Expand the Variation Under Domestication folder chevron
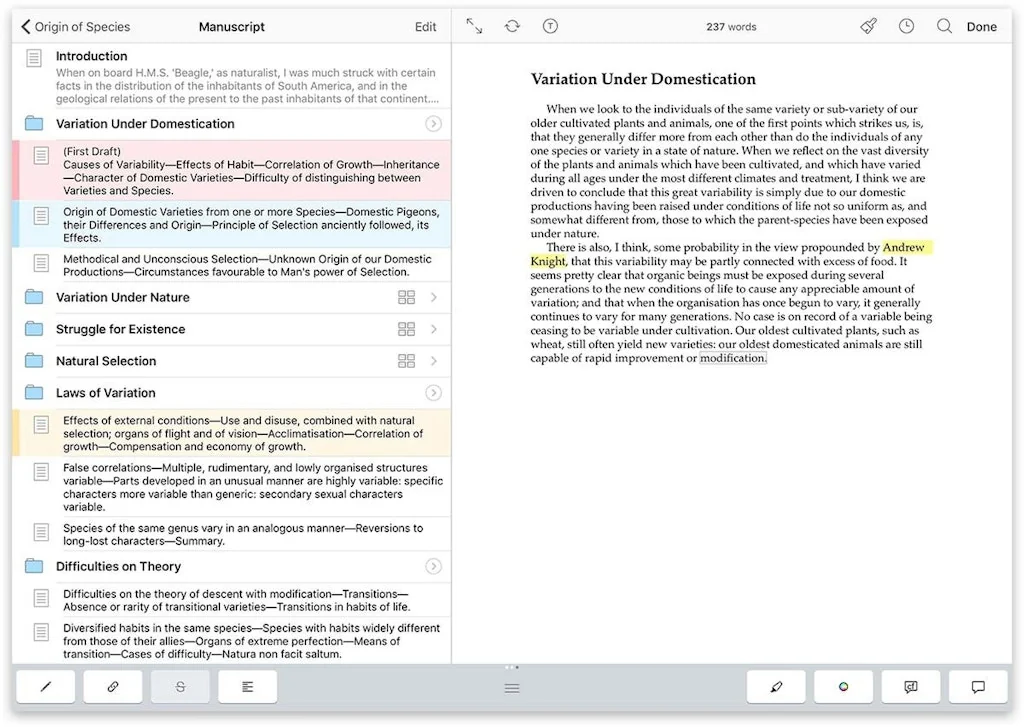 tap(434, 124)
